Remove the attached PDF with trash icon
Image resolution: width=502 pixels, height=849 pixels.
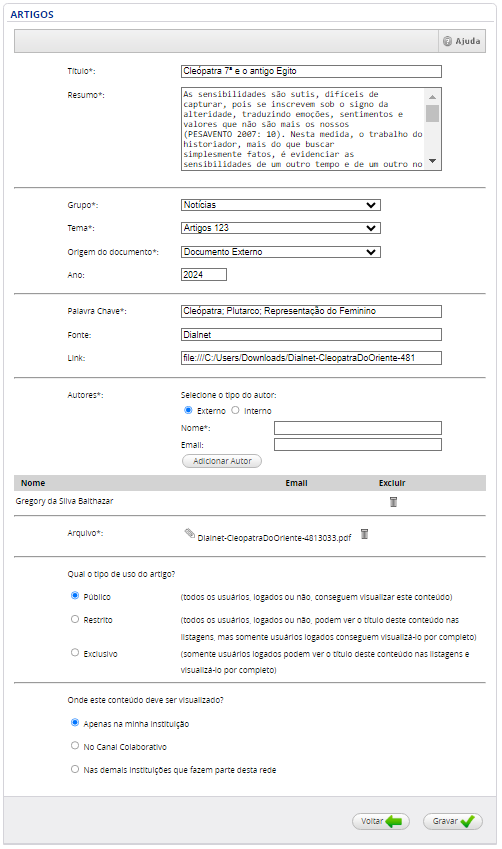pyautogui.click(x=364, y=534)
